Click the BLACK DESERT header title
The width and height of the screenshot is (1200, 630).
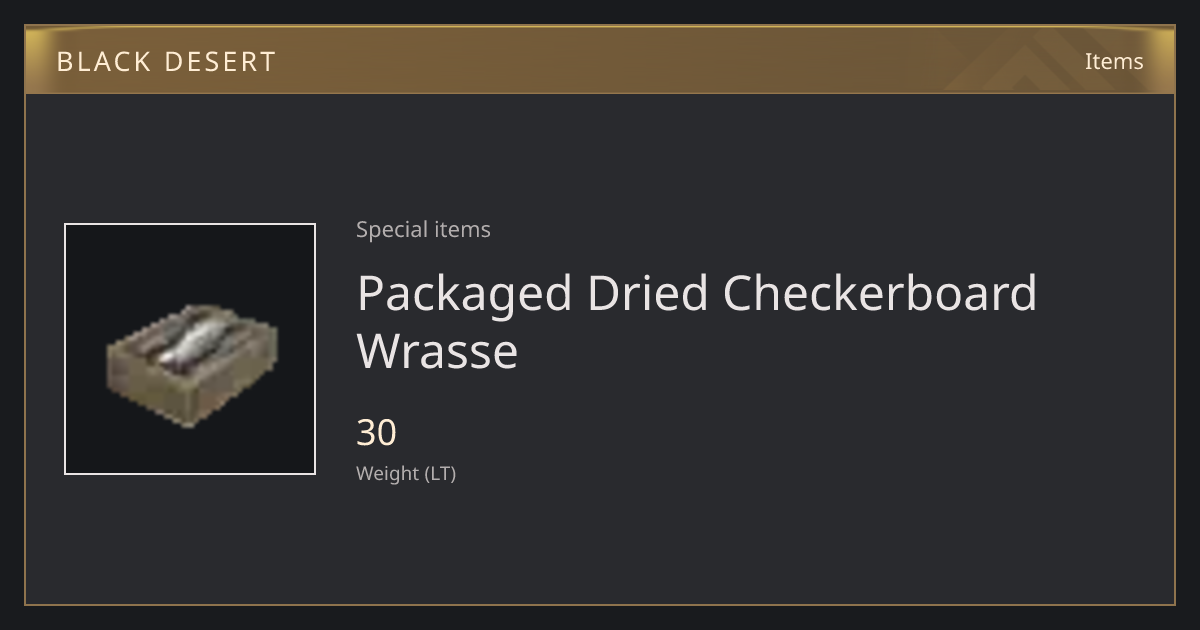tap(166, 62)
